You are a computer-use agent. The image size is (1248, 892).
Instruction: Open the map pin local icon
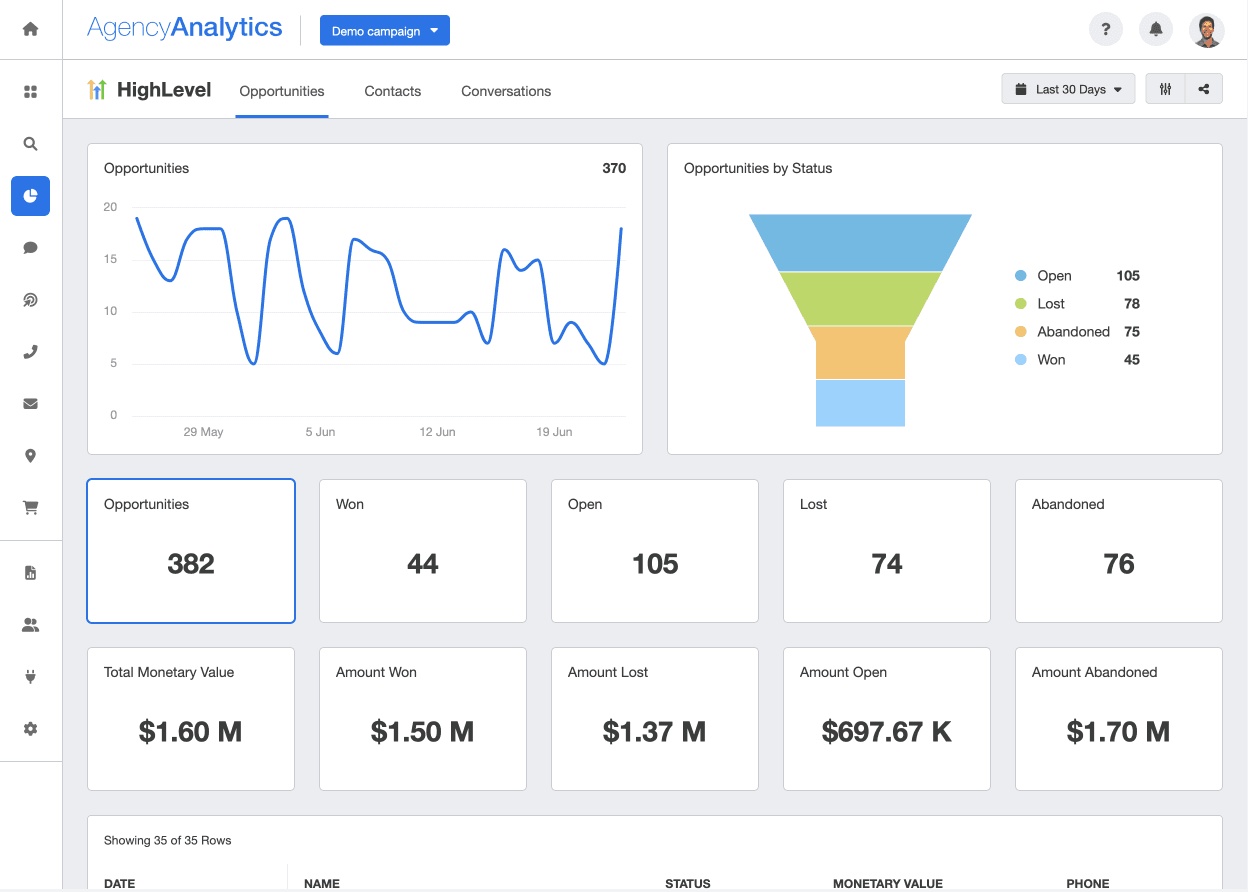(x=30, y=456)
